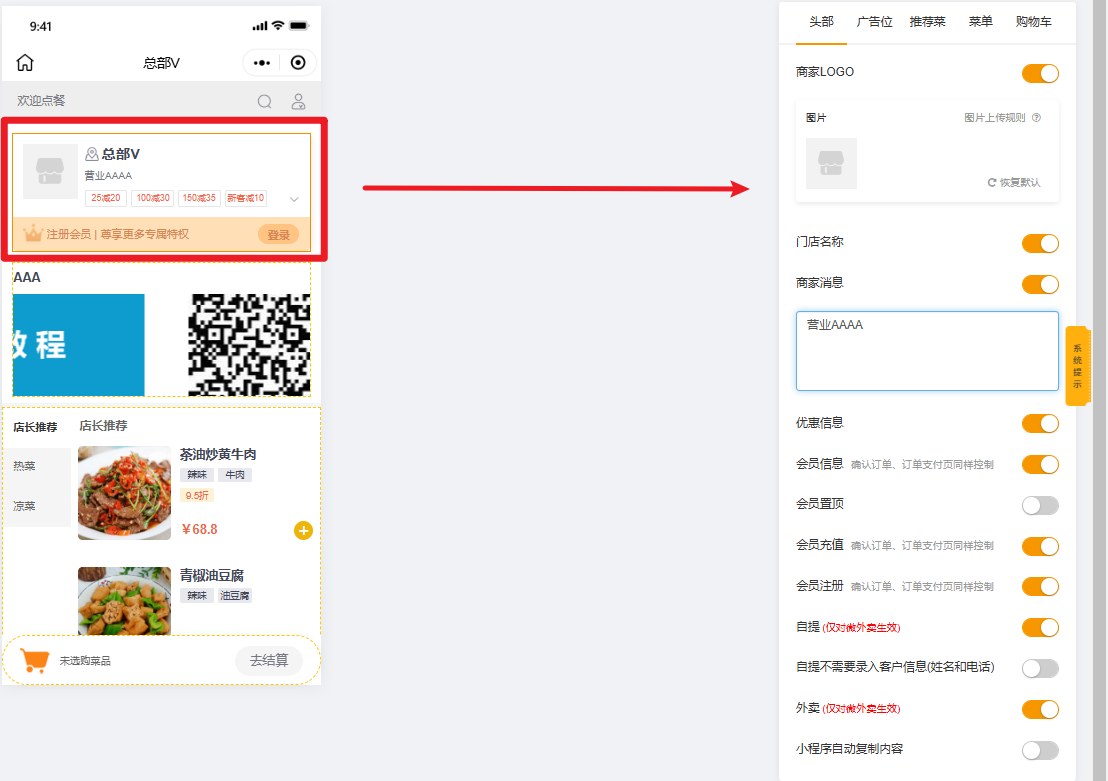Click the 恢复默认 restore default link

tap(1014, 182)
